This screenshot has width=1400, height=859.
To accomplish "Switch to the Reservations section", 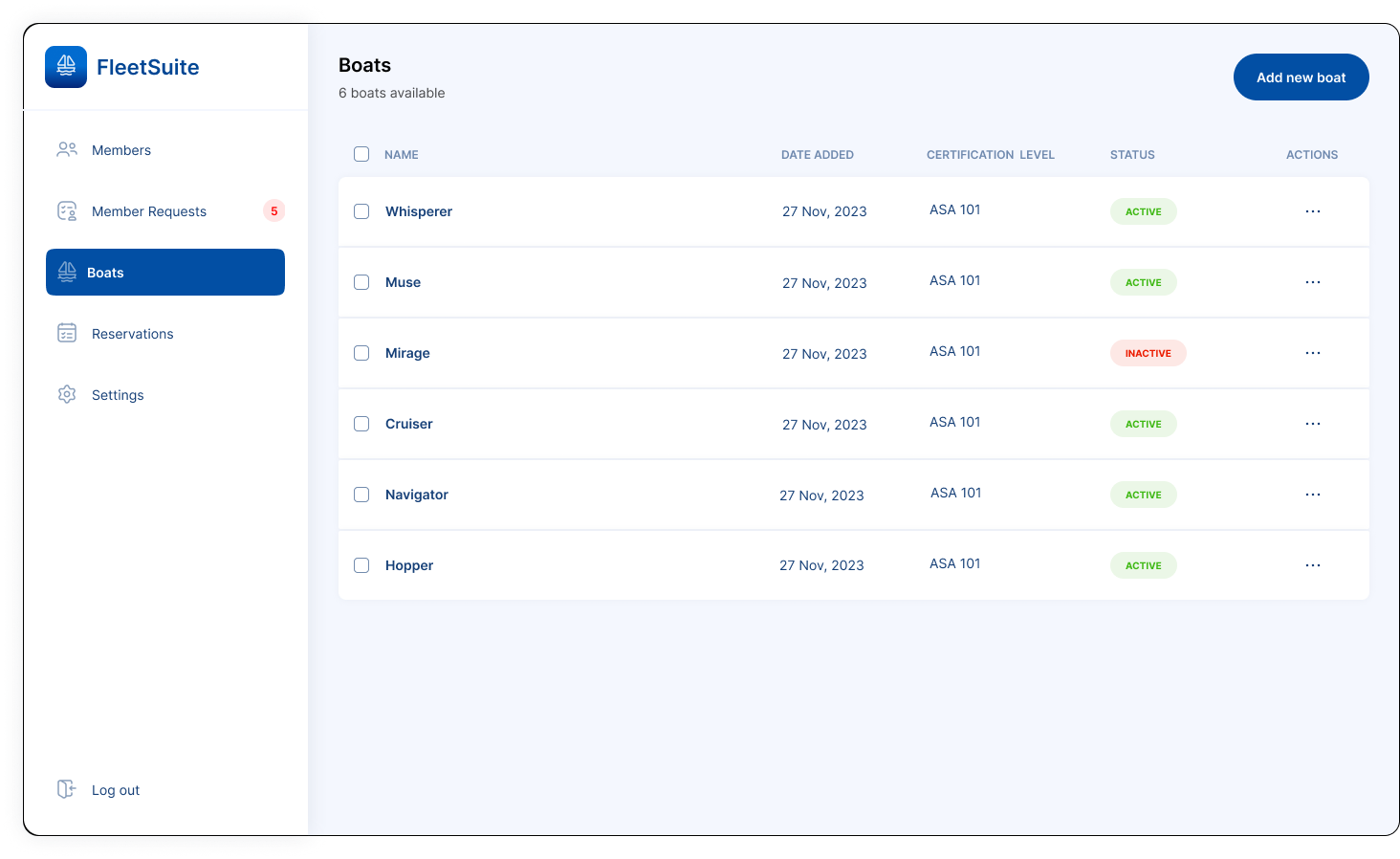I will pyautogui.click(x=132, y=333).
